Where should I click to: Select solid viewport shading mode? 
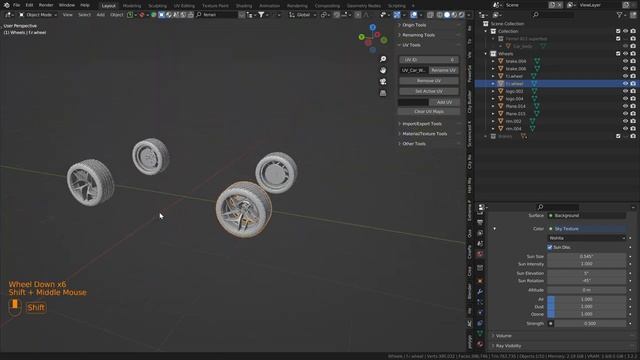447,15
